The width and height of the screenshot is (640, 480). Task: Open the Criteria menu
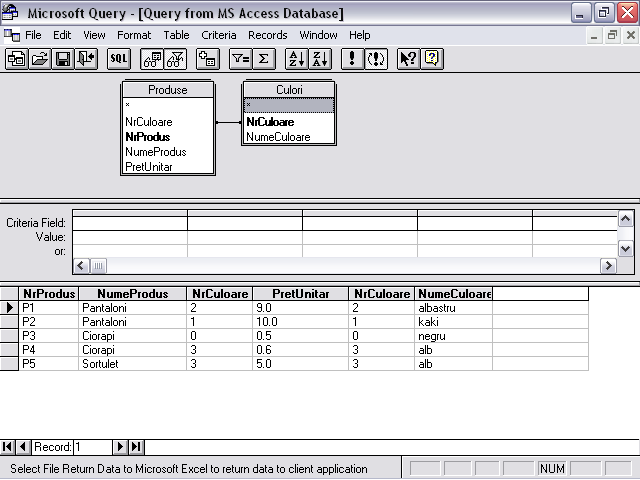coord(219,35)
